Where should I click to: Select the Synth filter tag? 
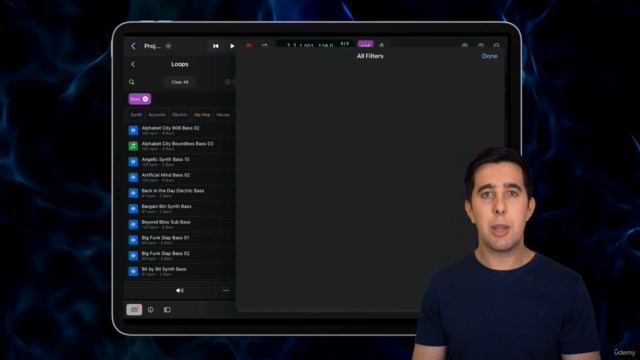pyautogui.click(x=136, y=115)
